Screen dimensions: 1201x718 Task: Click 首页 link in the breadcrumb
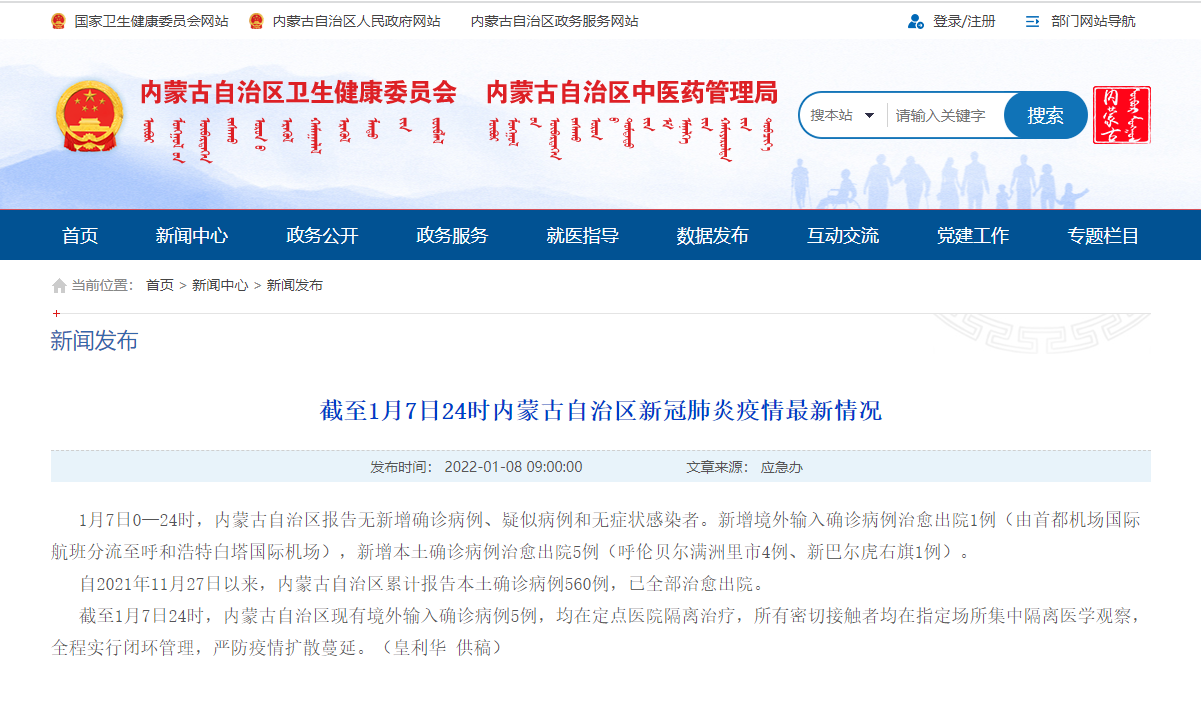click(159, 286)
